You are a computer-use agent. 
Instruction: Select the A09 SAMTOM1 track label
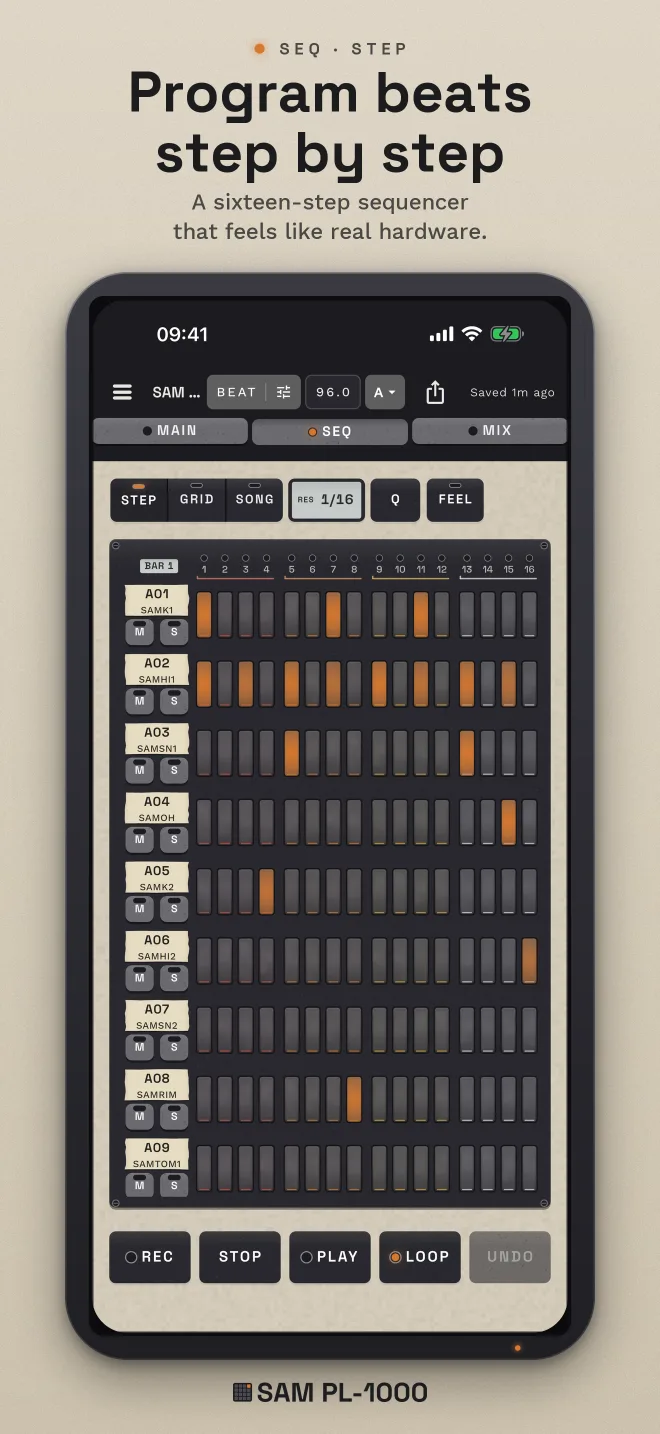pos(157,1155)
